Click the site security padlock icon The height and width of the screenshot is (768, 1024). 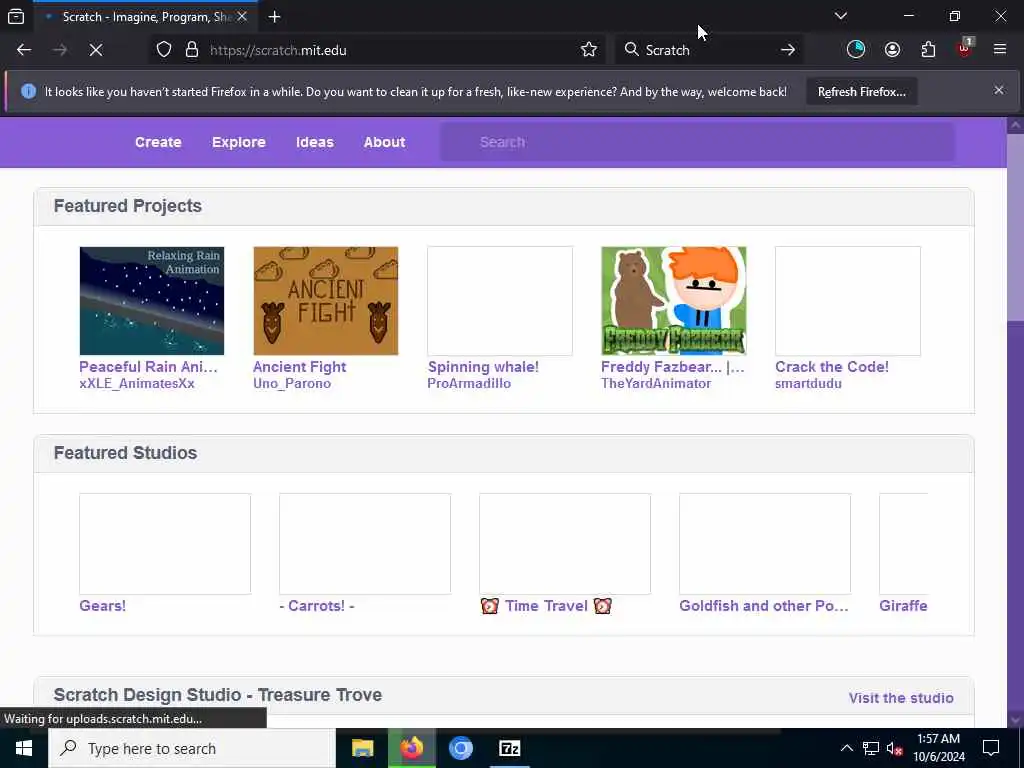coord(191,50)
